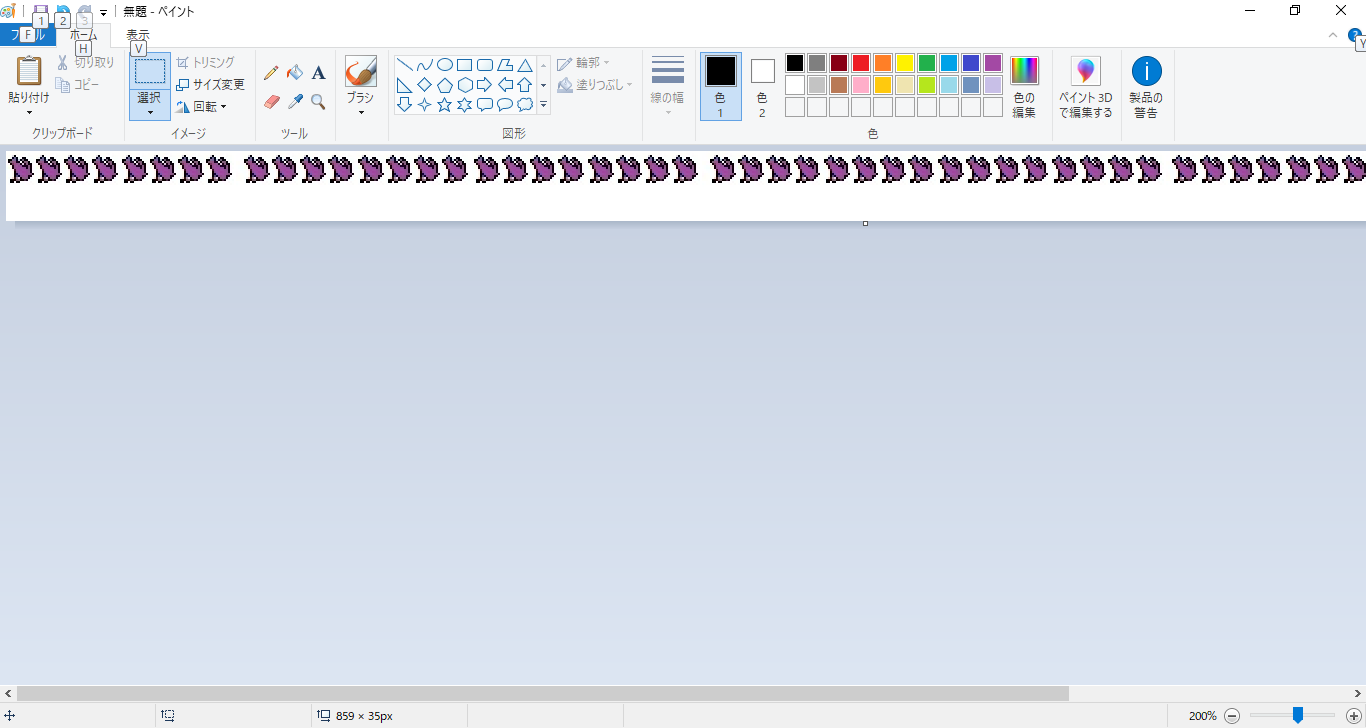Click the zoom in plus button
The height and width of the screenshot is (728, 1366).
point(1354,716)
